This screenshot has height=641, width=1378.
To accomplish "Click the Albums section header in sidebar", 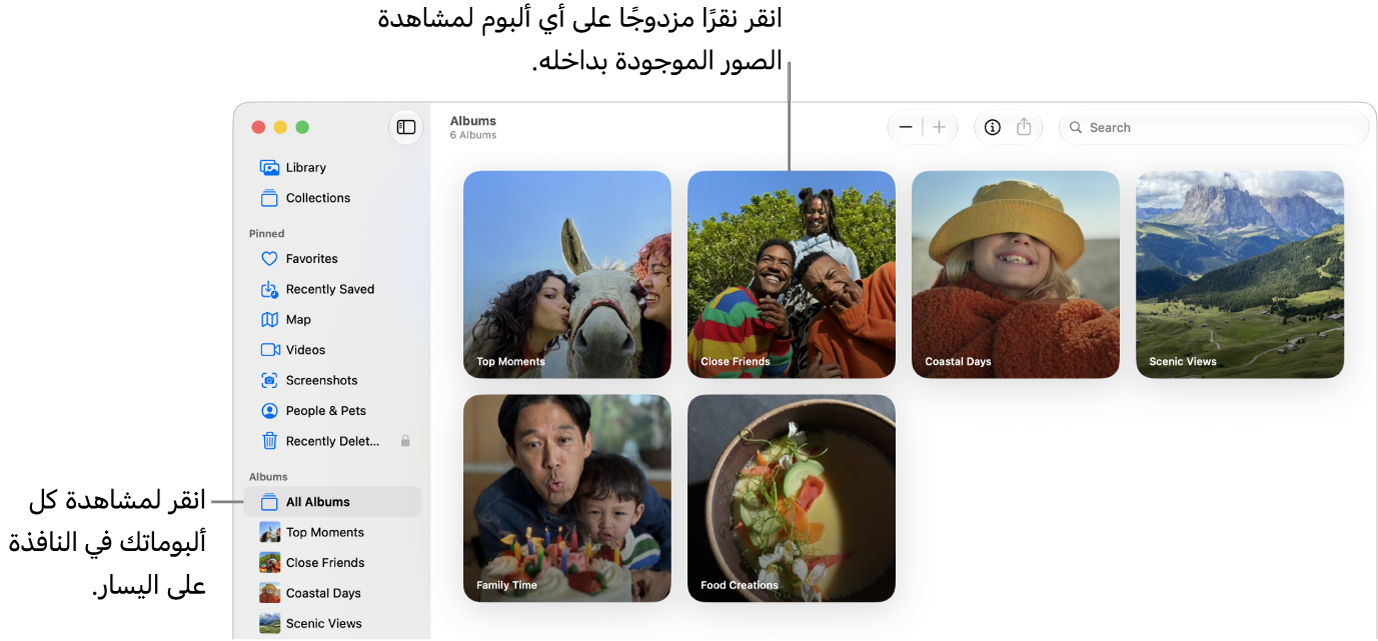I will (x=268, y=477).
